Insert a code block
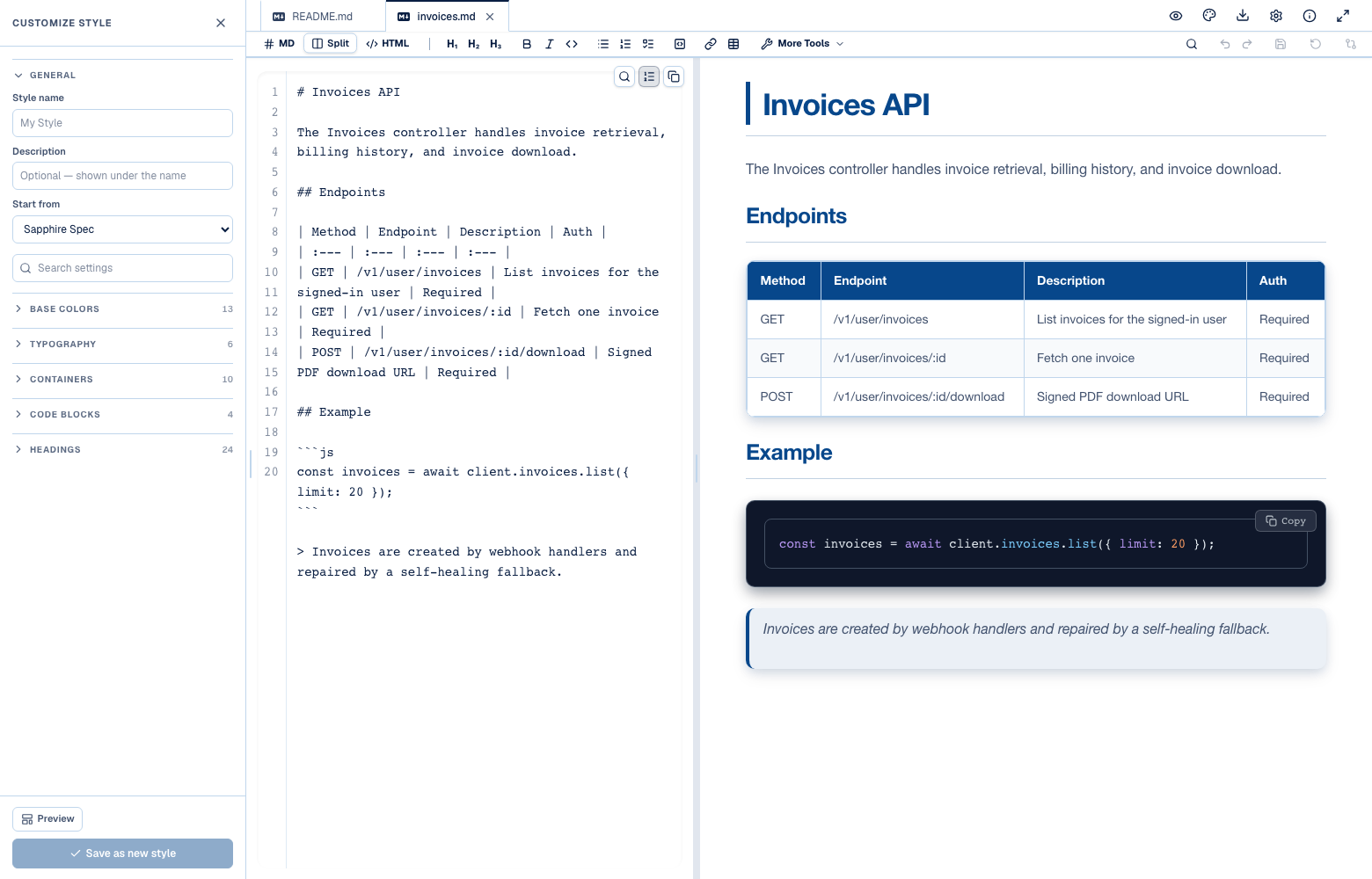1372x879 pixels. [680, 44]
